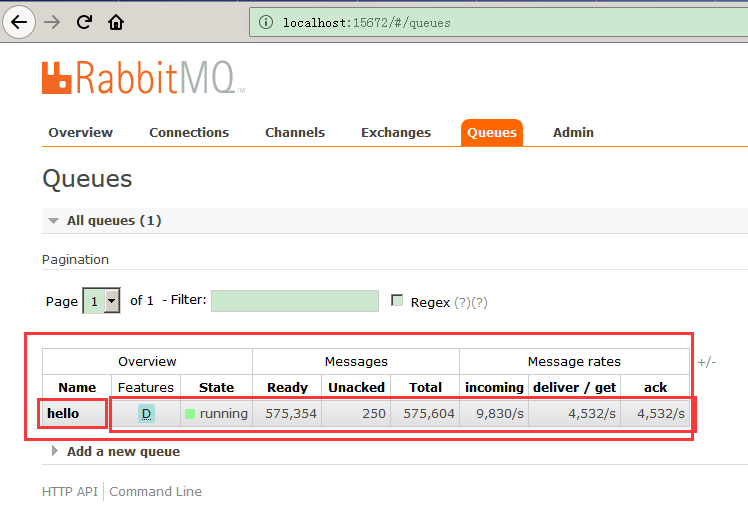This screenshot has width=748, height=513.
Task: Show site info icon in address bar
Action: pyautogui.click(x=266, y=22)
